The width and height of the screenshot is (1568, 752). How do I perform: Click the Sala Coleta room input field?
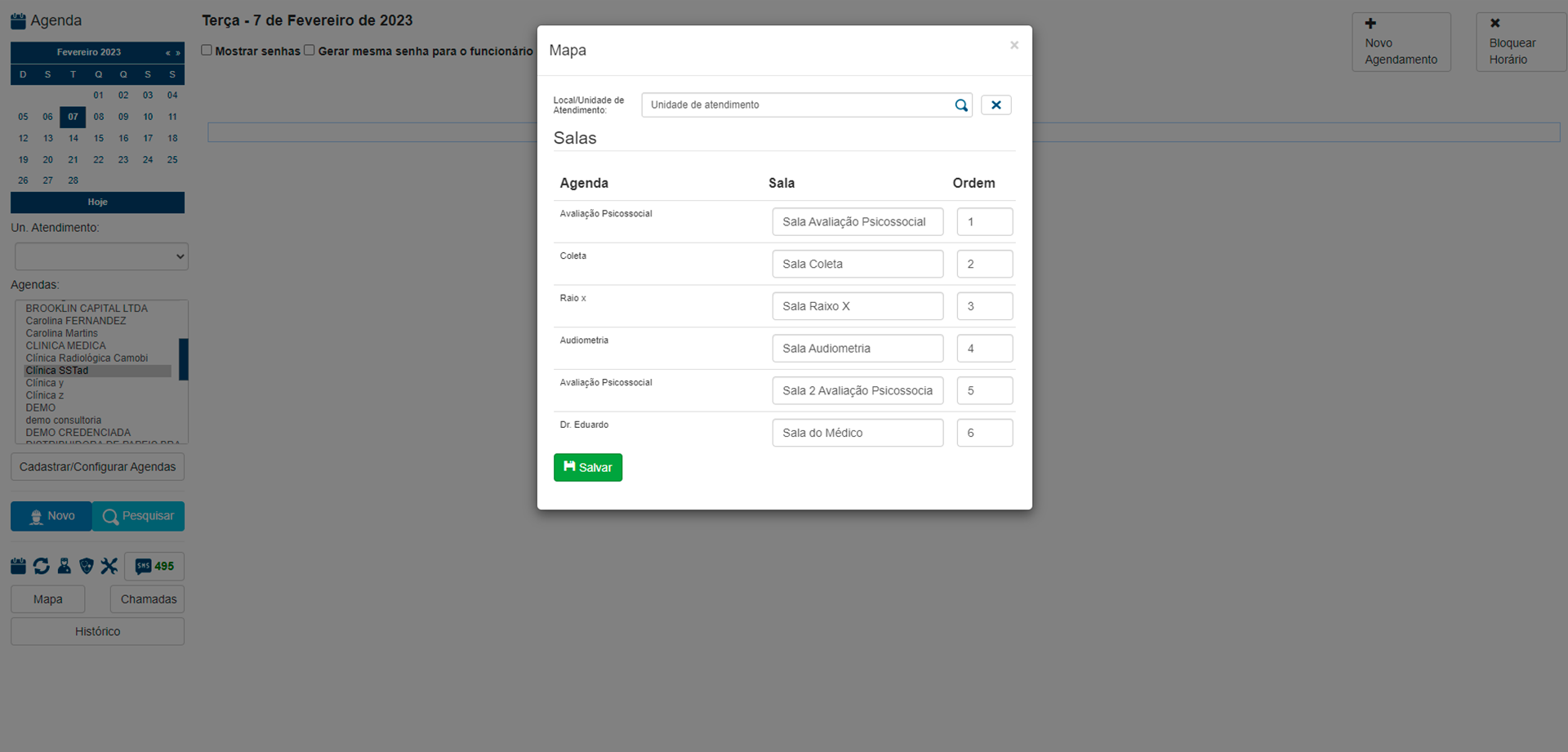857,265
